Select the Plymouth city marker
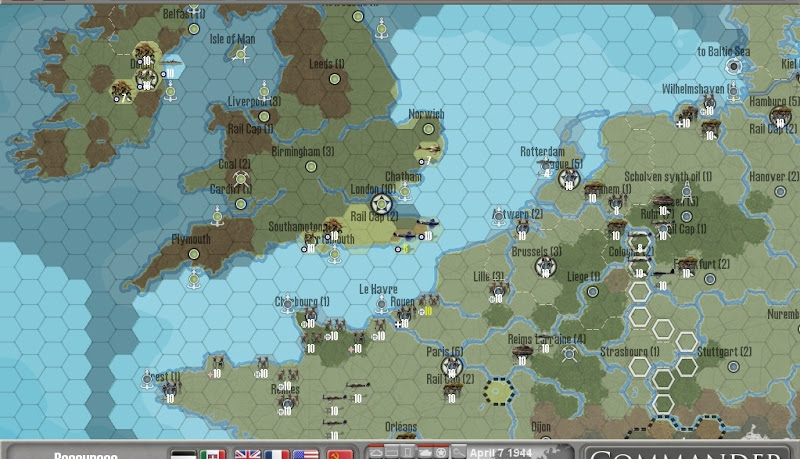The height and width of the screenshot is (459, 800). click(194, 253)
